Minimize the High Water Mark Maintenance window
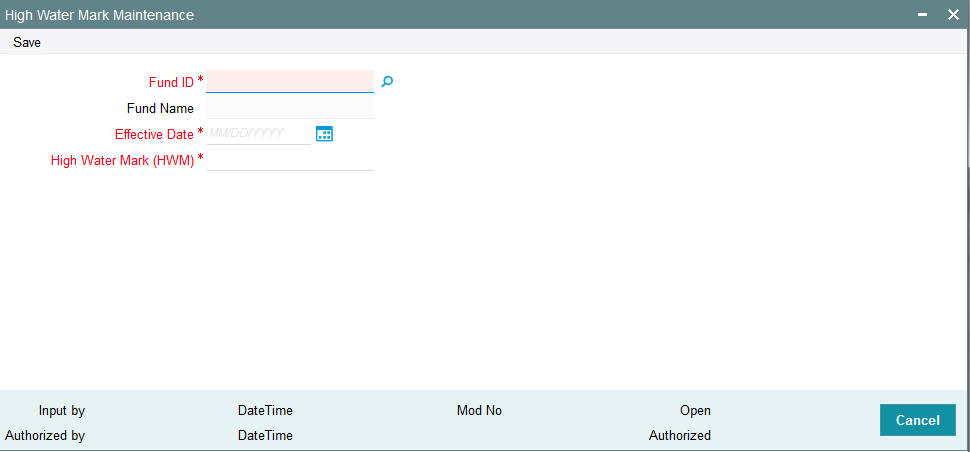 (x=922, y=15)
